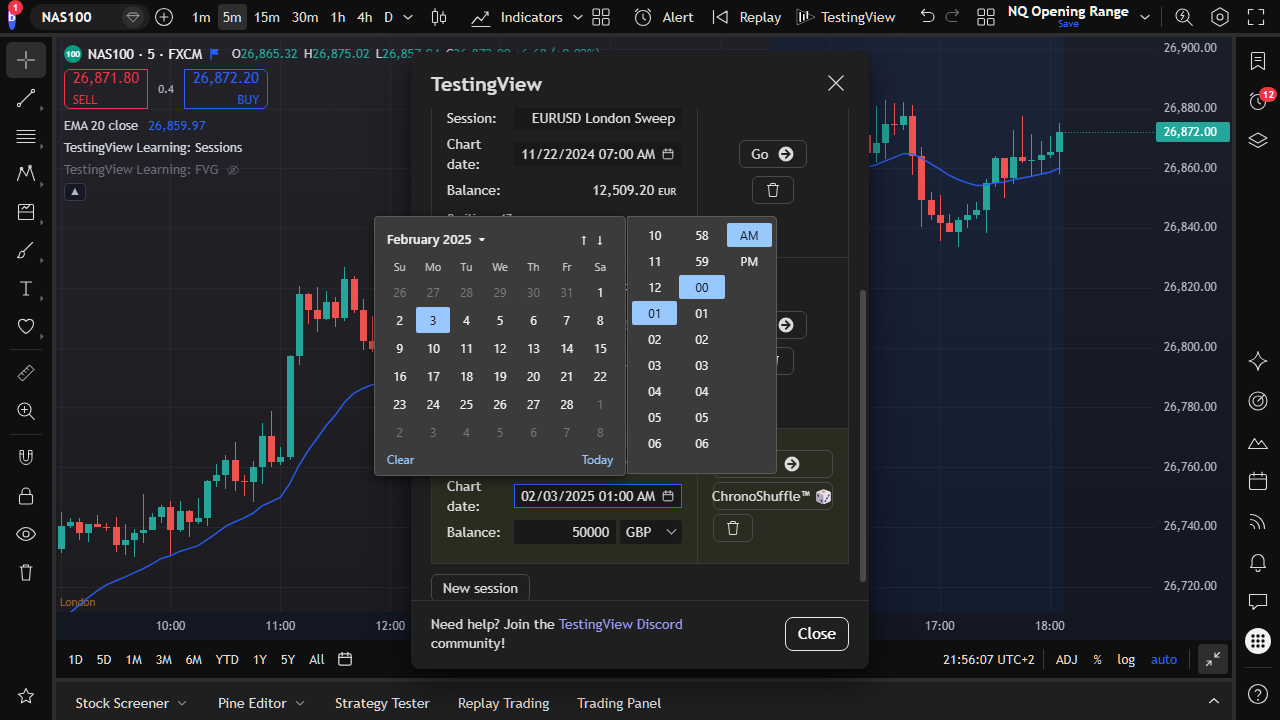The width and height of the screenshot is (1280, 720).
Task: Open the Replay Trading tab
Action: [x=503, y=703]
